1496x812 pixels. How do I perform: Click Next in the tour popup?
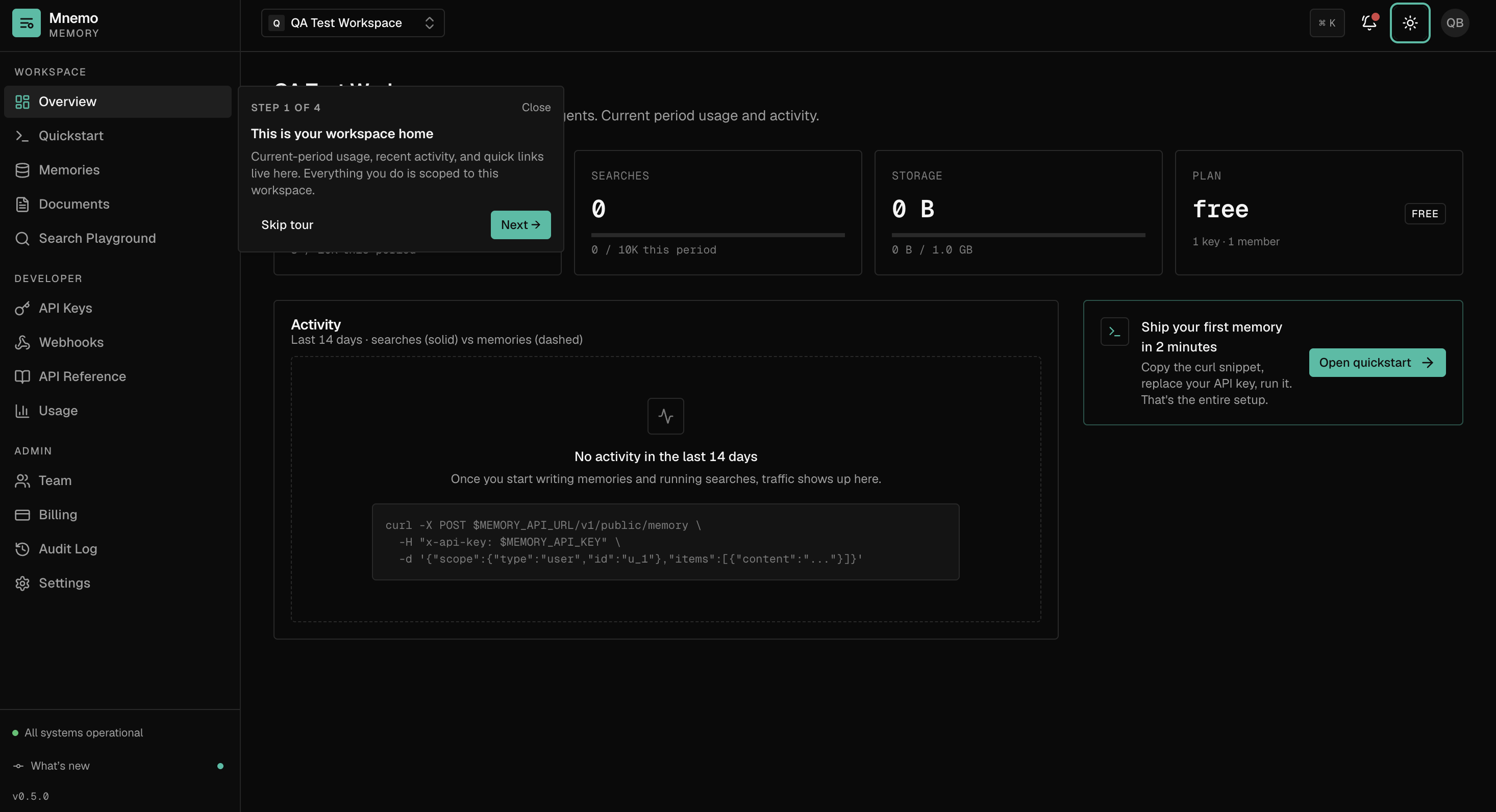click(520, 224)
